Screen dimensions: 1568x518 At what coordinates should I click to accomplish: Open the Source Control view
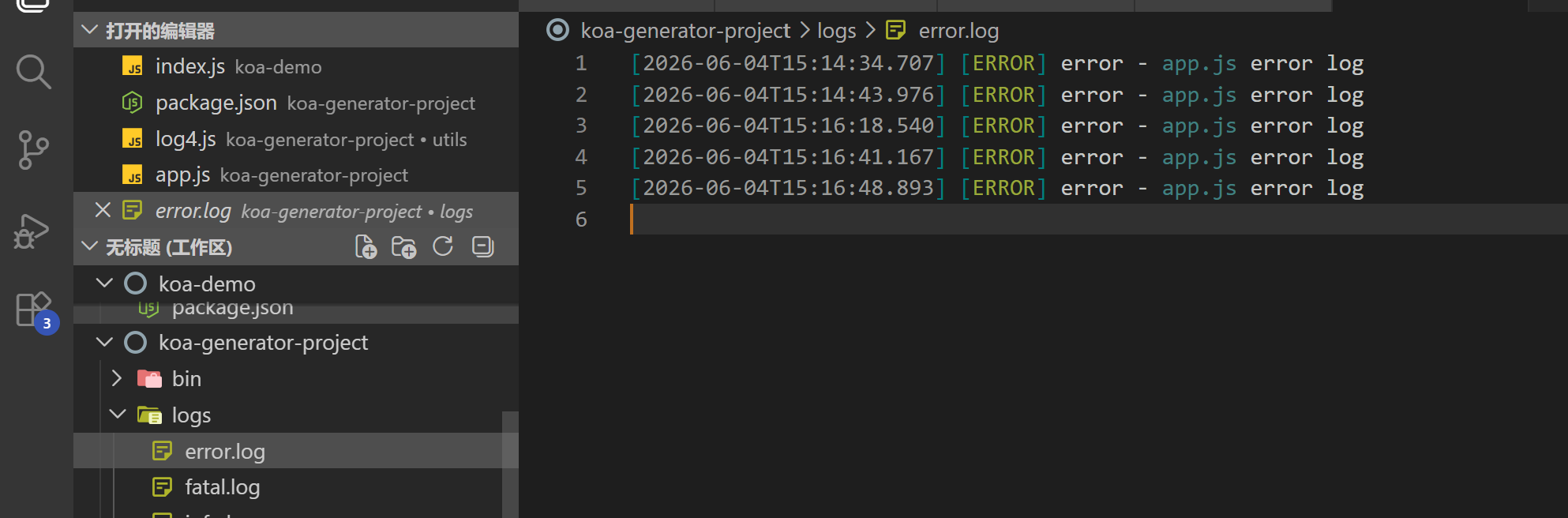pos(33,150)
